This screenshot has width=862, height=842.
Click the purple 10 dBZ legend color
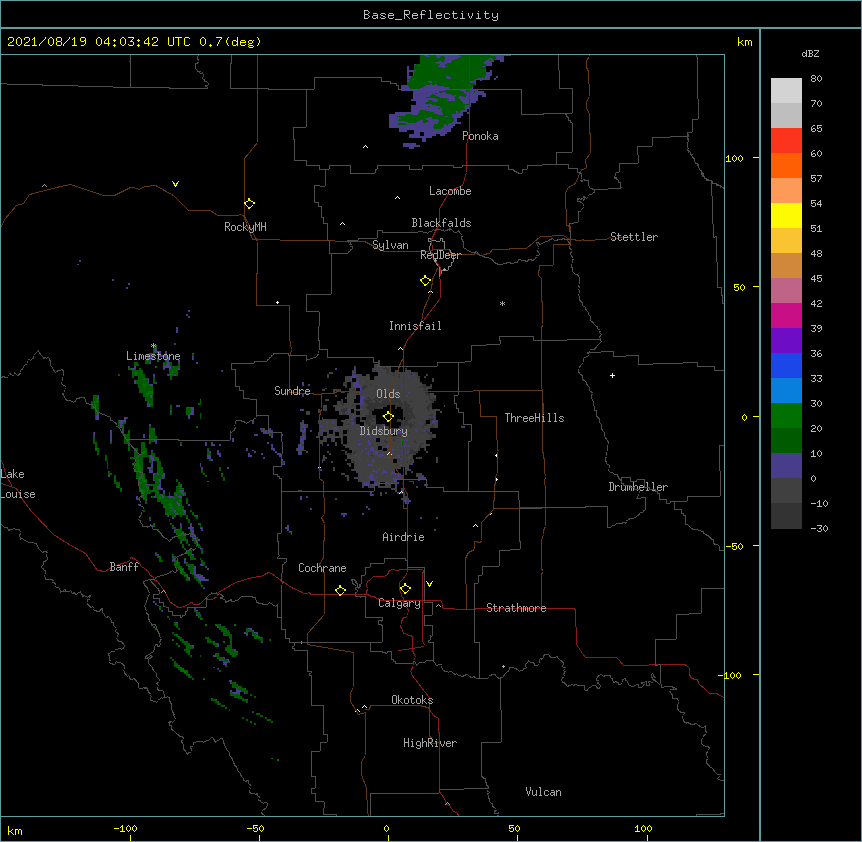pos(786,466)
